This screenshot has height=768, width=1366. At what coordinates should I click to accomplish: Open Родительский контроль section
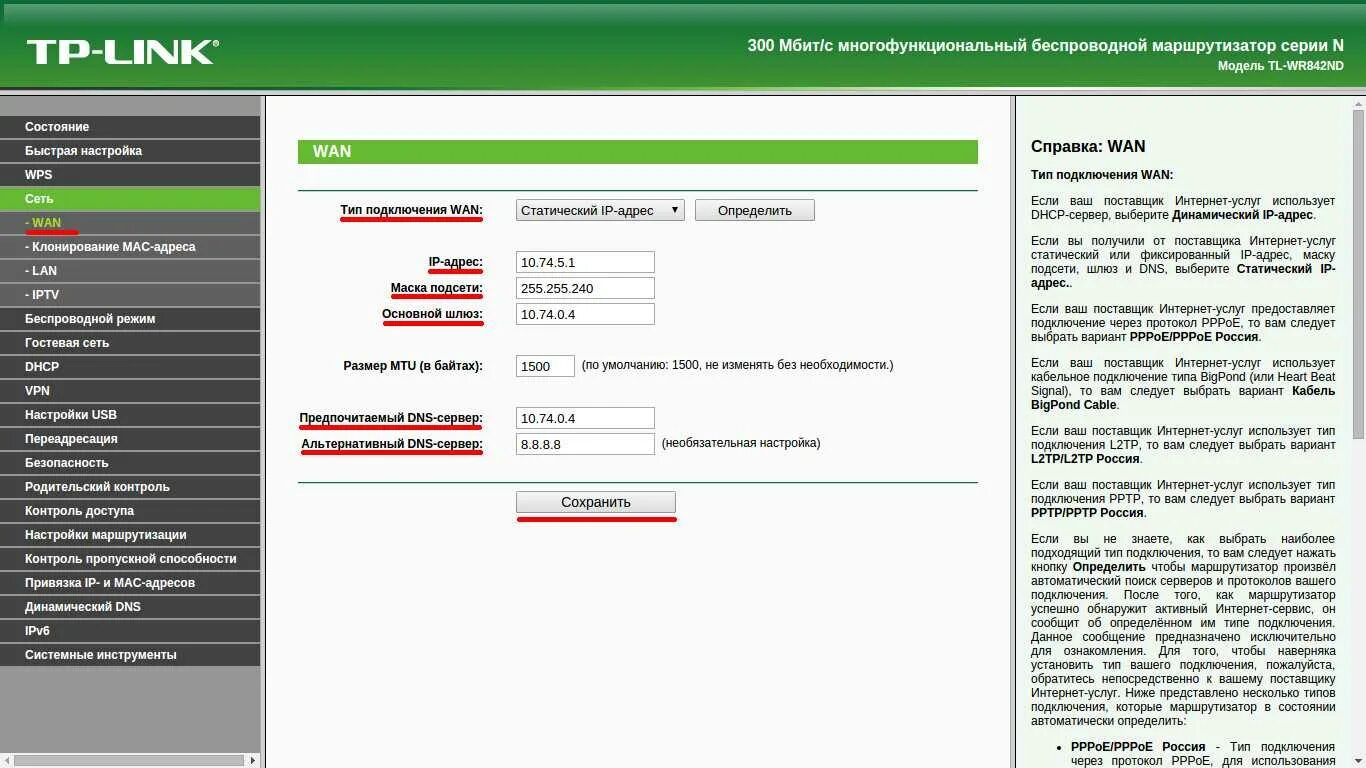(x=130, y=487)
